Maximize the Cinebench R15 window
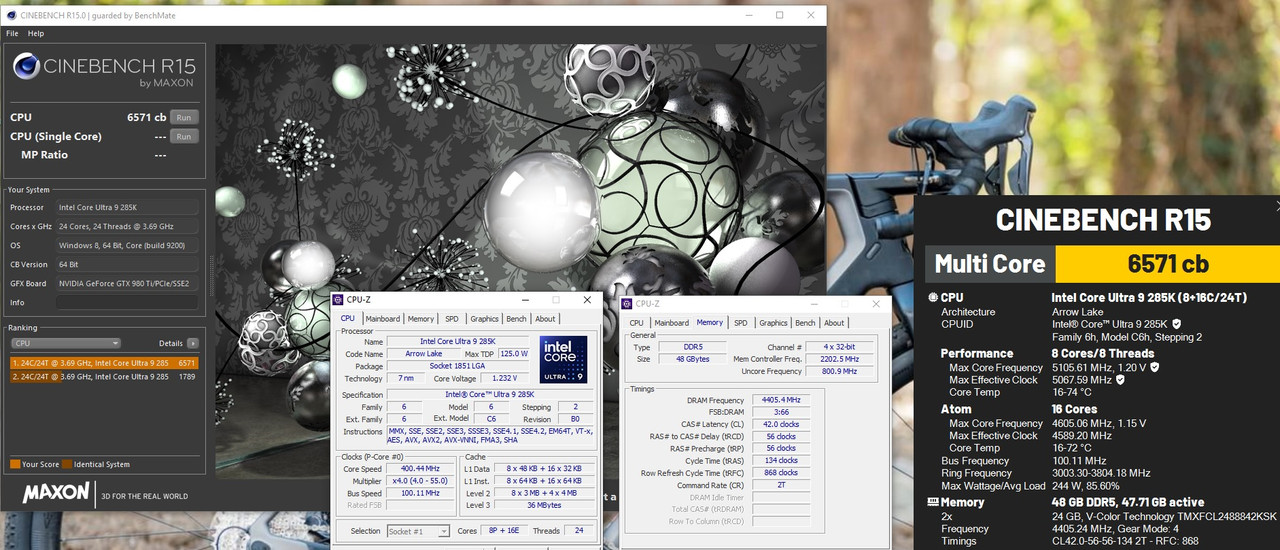 pyautogui.click(x=780, y=15)
